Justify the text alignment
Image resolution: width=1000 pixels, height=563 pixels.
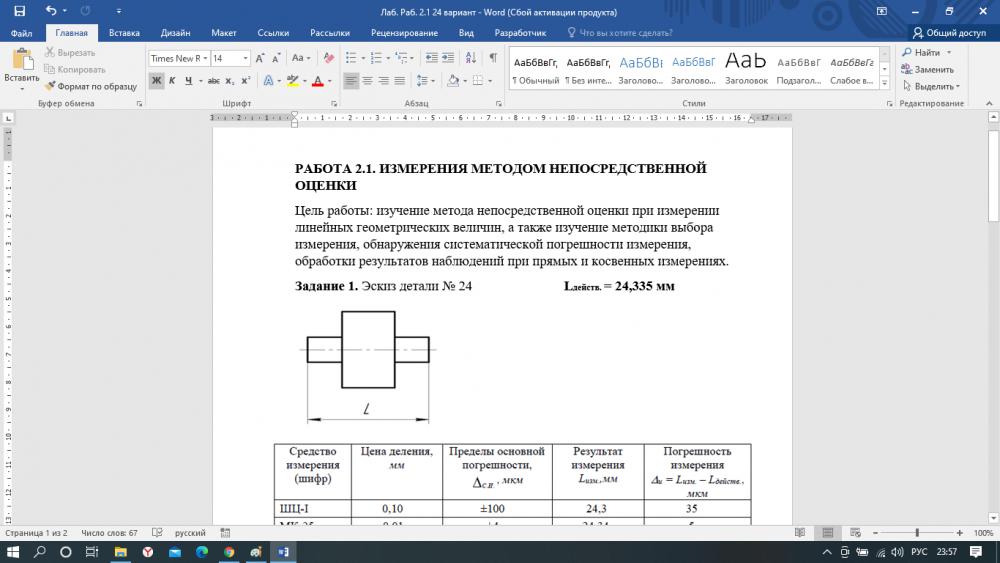click(400, 80)
